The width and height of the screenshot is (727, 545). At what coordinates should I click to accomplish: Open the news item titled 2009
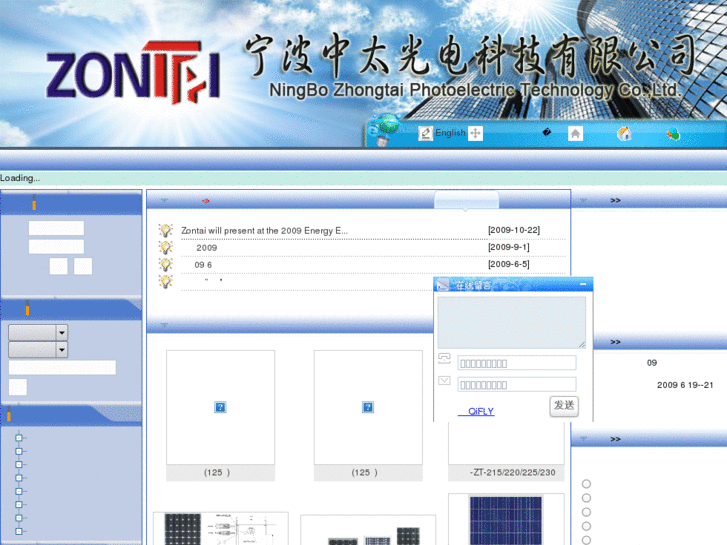[x=207, y=248]
